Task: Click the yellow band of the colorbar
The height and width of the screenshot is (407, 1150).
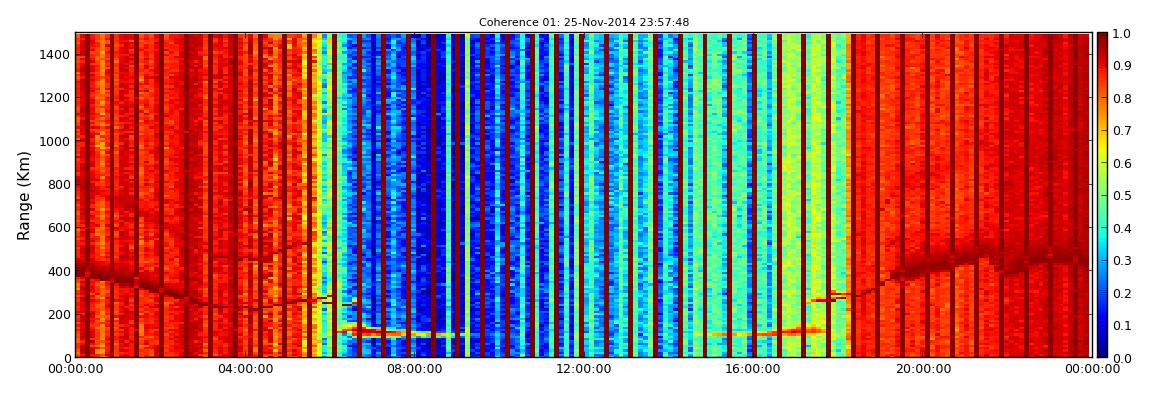Action: click(x=1102, y=147)
